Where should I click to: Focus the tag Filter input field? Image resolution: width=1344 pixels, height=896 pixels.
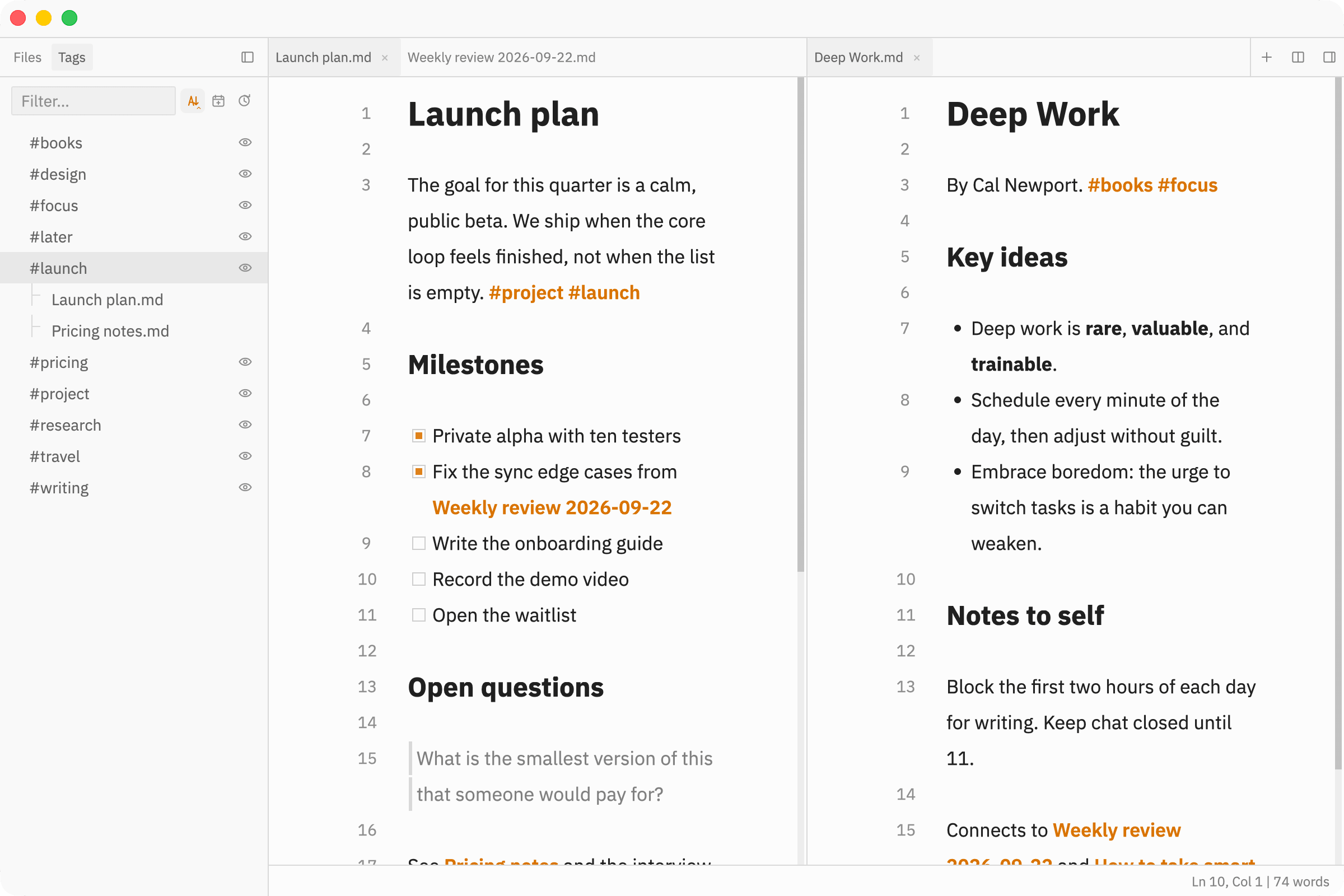click(x=94, y=101)
